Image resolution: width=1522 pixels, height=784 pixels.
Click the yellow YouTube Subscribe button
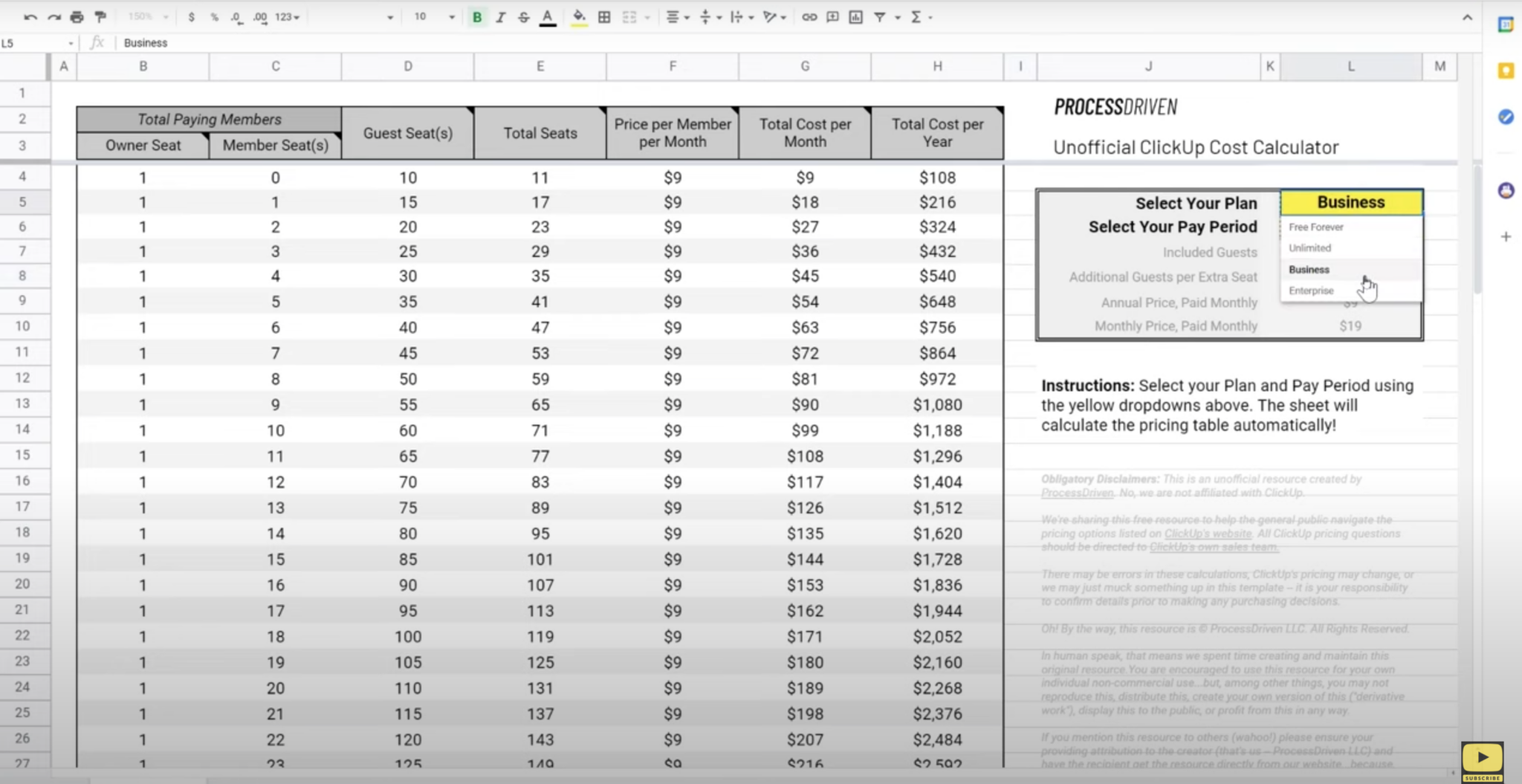[1483, 761]
